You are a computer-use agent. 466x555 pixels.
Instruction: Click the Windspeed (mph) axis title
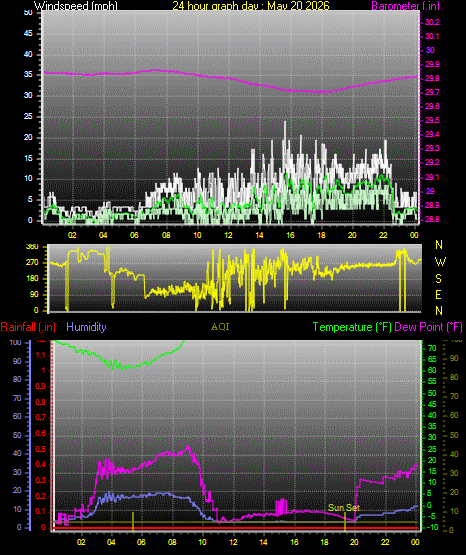75,6
